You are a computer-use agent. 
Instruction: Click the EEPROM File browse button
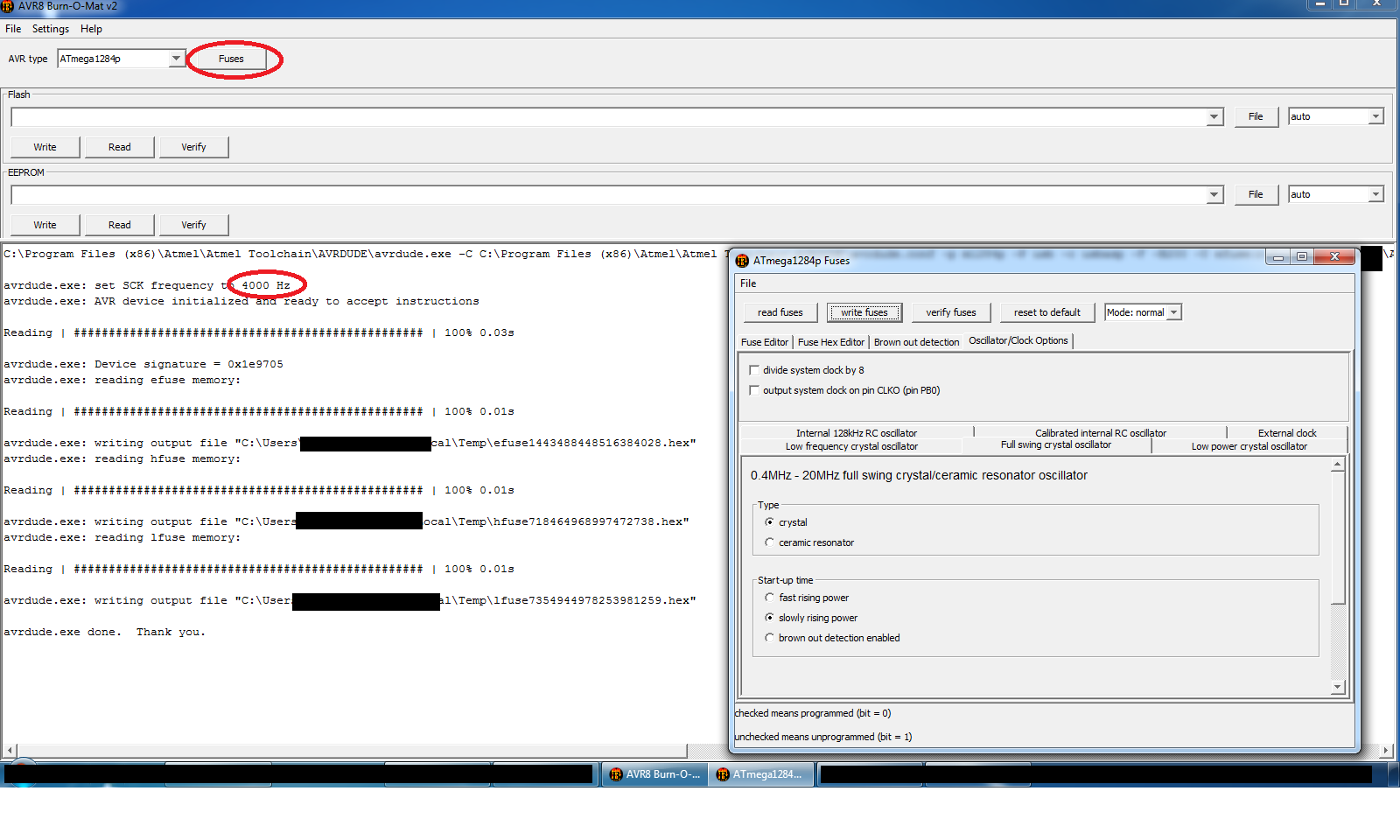click(1256, 194)
